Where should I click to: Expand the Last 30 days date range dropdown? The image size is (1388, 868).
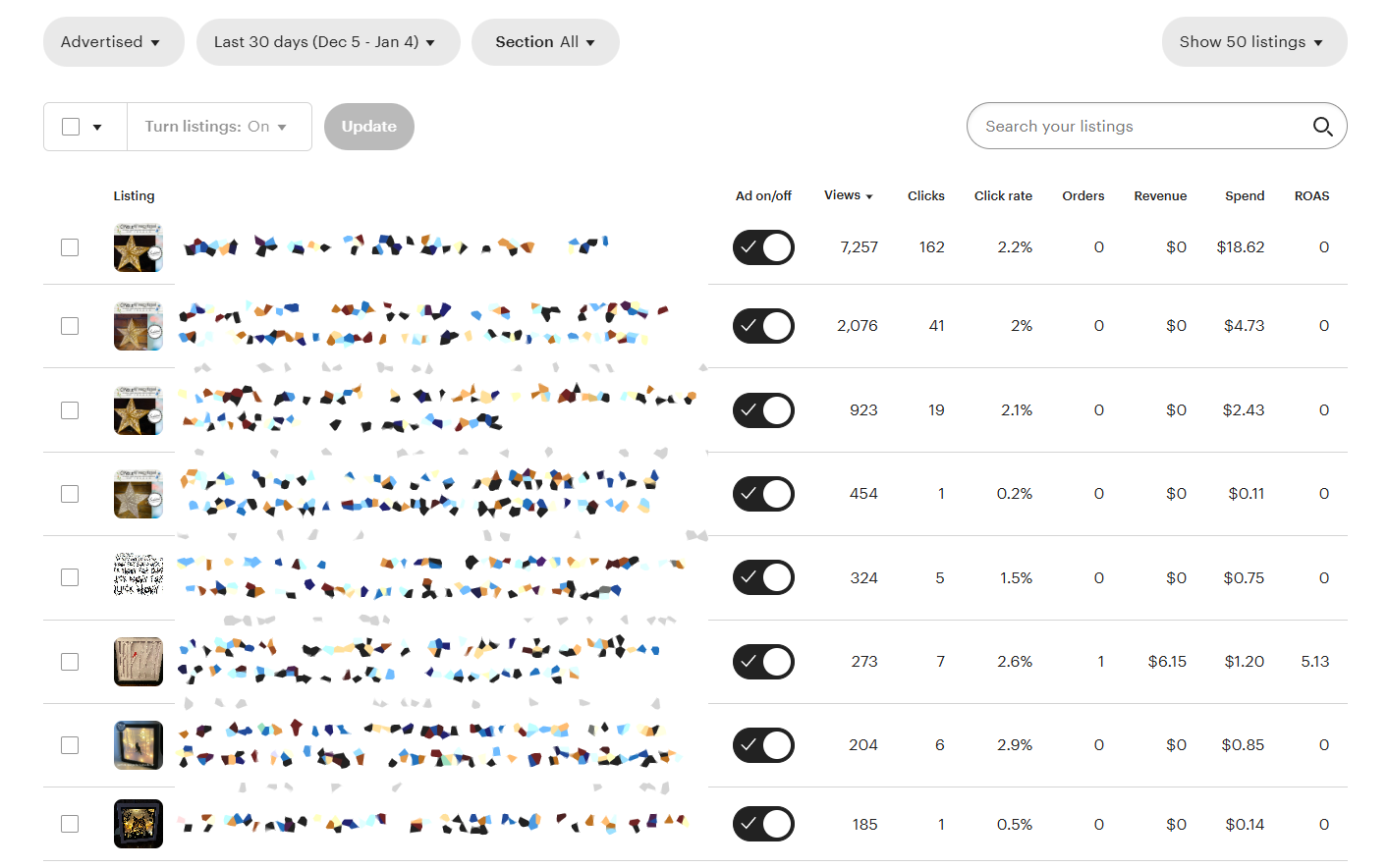327,42
